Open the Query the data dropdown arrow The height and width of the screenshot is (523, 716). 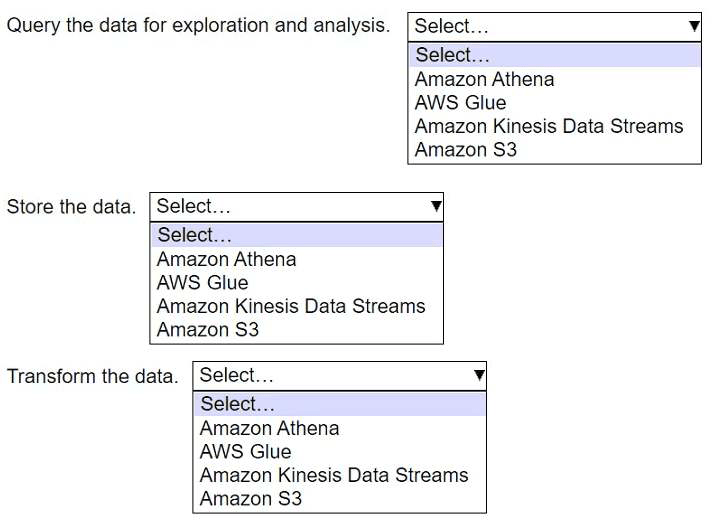(x=693, y=27)
